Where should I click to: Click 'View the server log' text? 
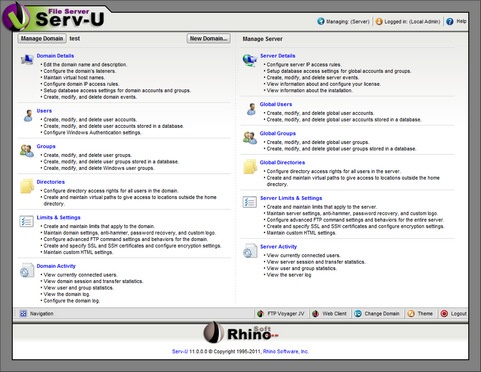pos(289,275)
